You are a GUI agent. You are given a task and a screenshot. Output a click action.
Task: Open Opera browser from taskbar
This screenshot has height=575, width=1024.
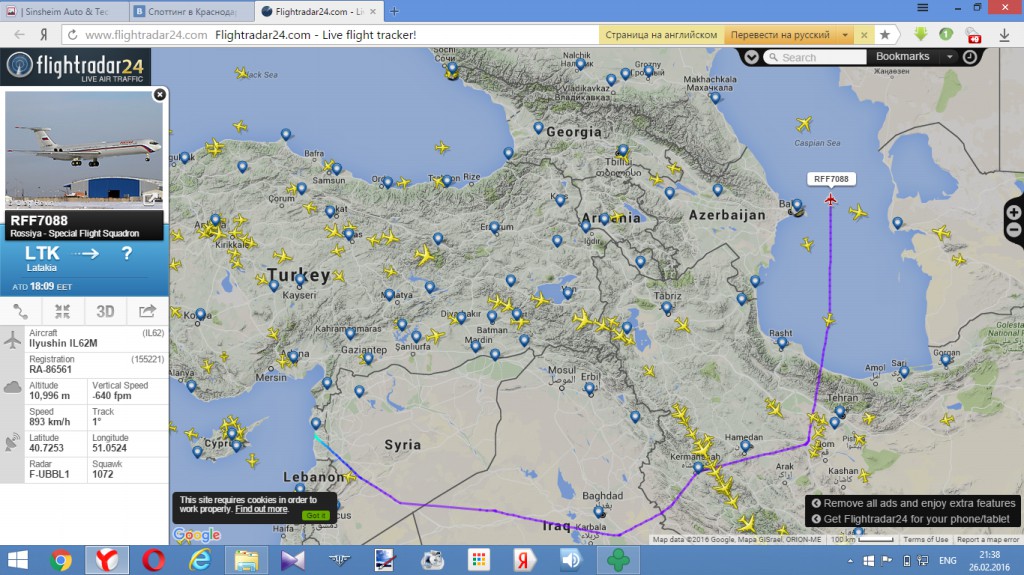coord(153,561)
